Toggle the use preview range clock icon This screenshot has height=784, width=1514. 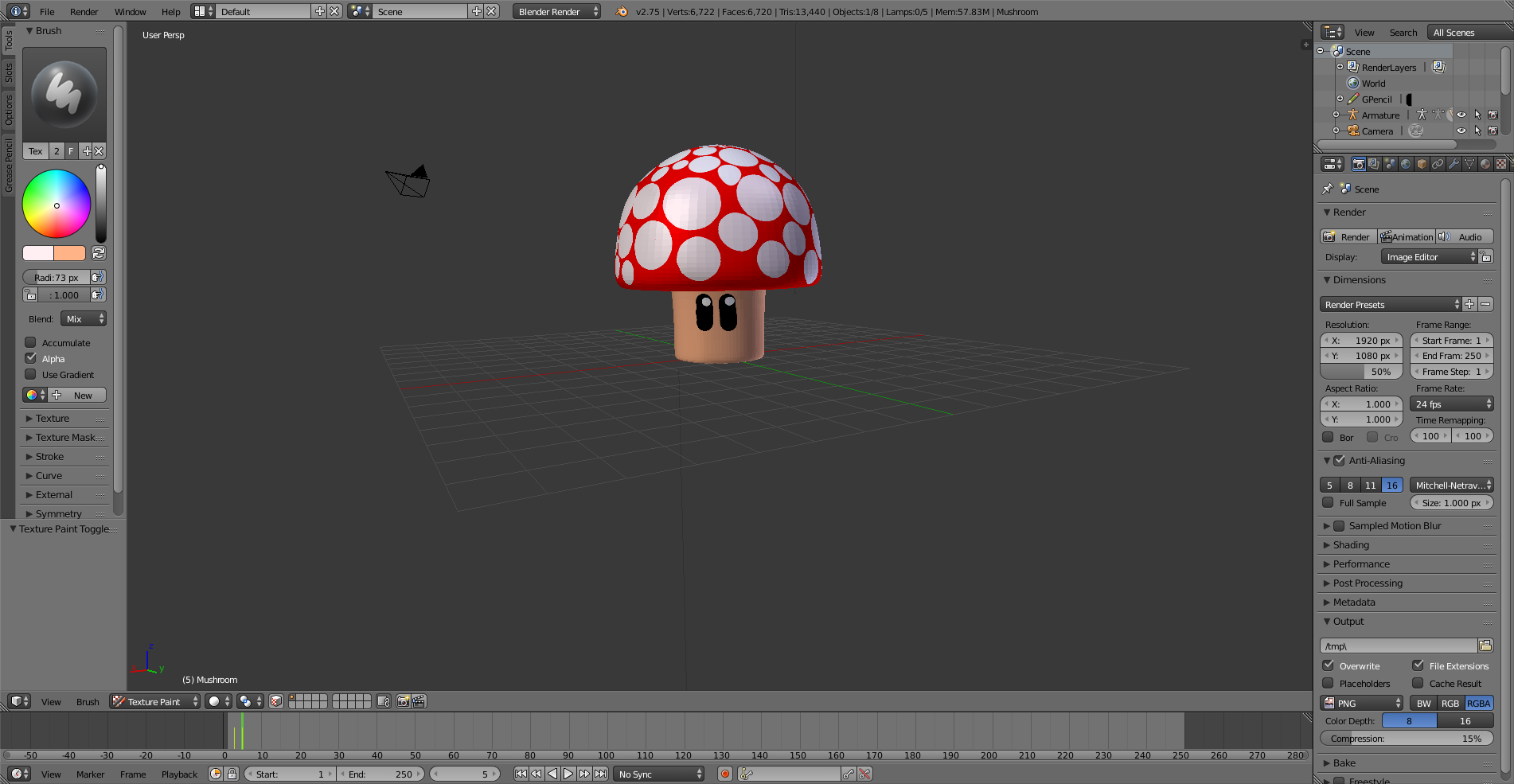point(216,774)
